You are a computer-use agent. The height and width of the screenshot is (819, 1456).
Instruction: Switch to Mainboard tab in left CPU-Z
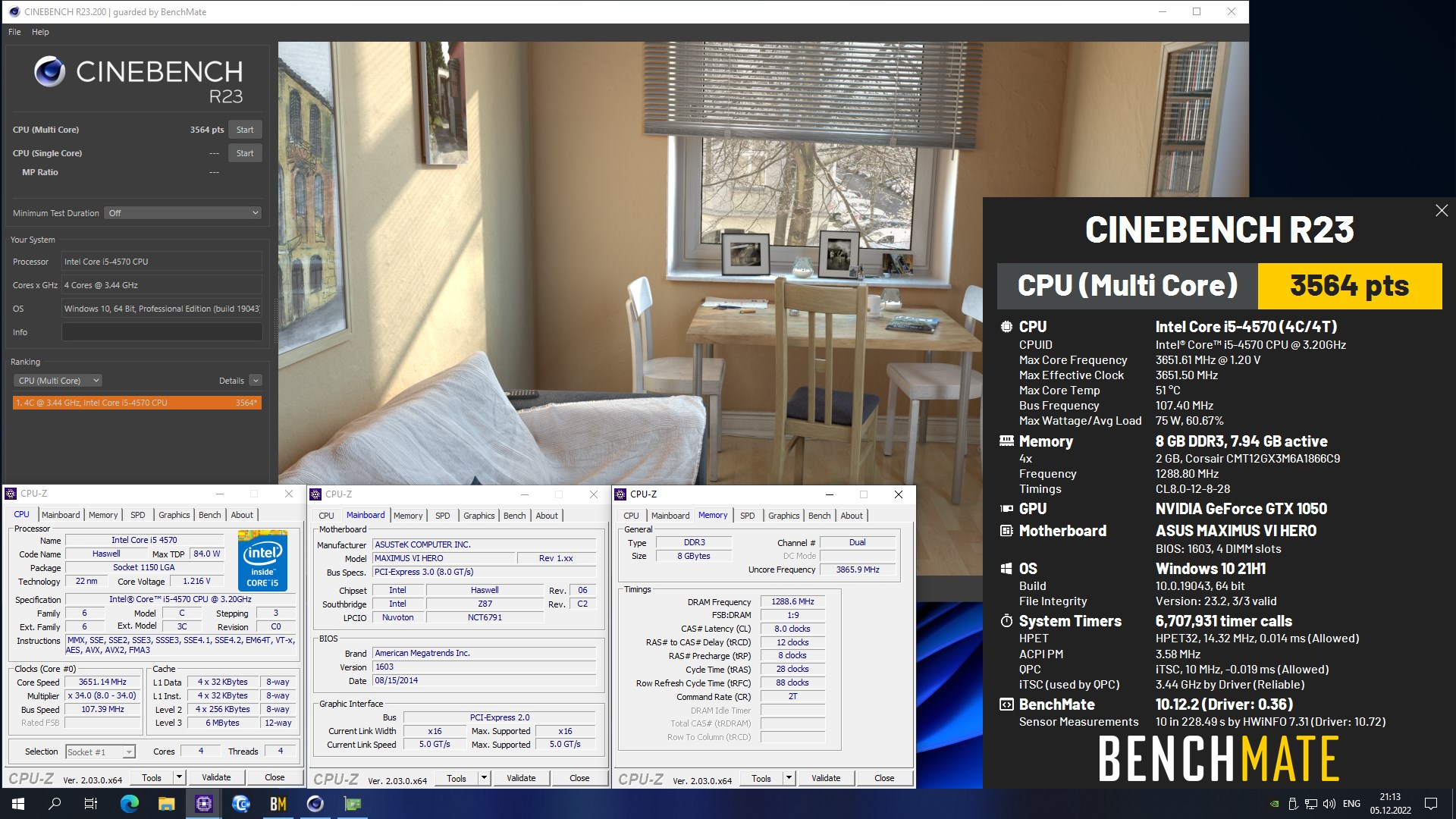tap(61, 515)
